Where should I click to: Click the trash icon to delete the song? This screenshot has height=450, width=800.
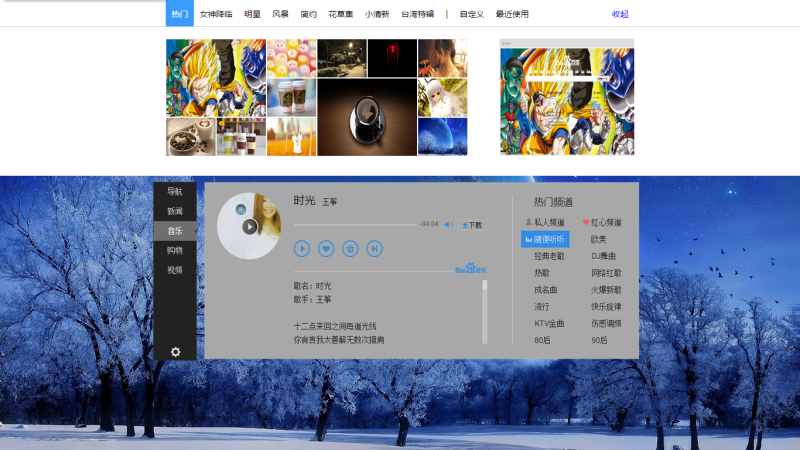click(350, 248)
